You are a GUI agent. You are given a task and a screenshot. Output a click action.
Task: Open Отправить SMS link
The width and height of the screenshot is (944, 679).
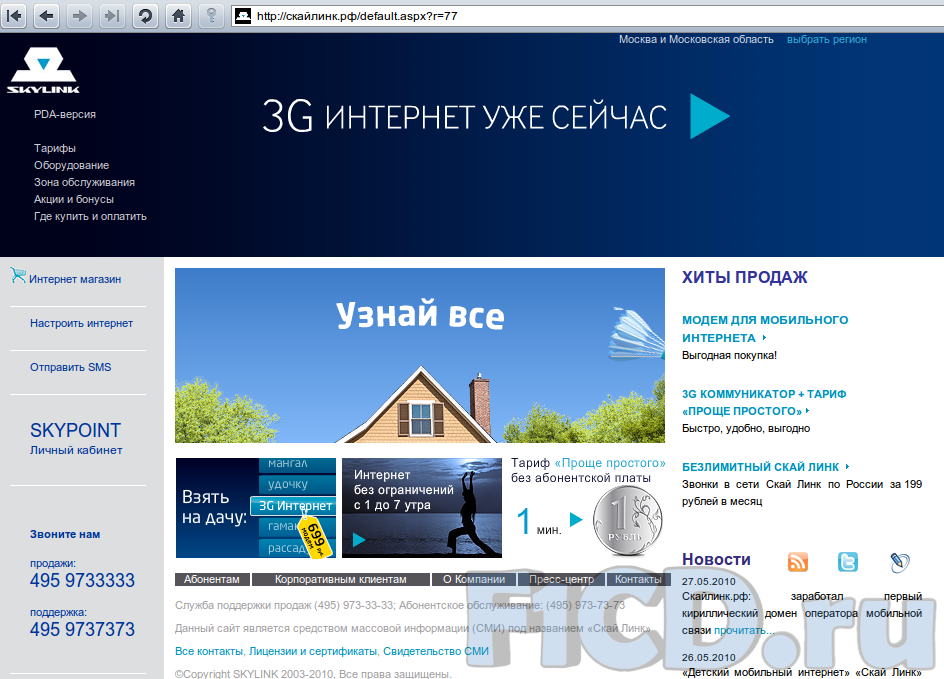coord(70,367)
